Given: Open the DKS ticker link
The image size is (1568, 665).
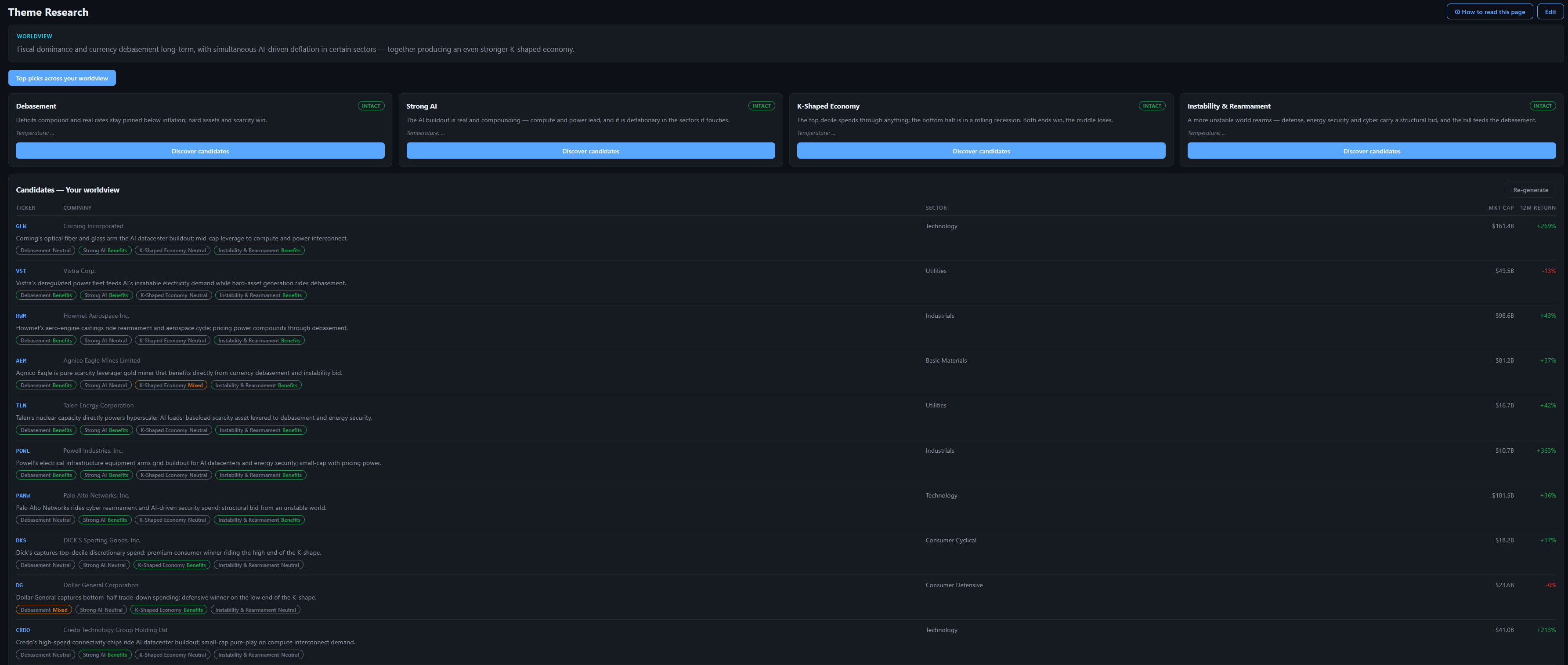Looking at the screenshot, I should [22, 541].
